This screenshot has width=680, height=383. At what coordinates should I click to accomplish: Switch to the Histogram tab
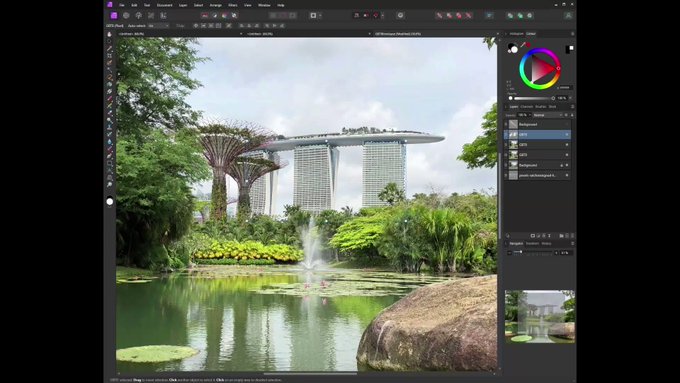point(516,33)
